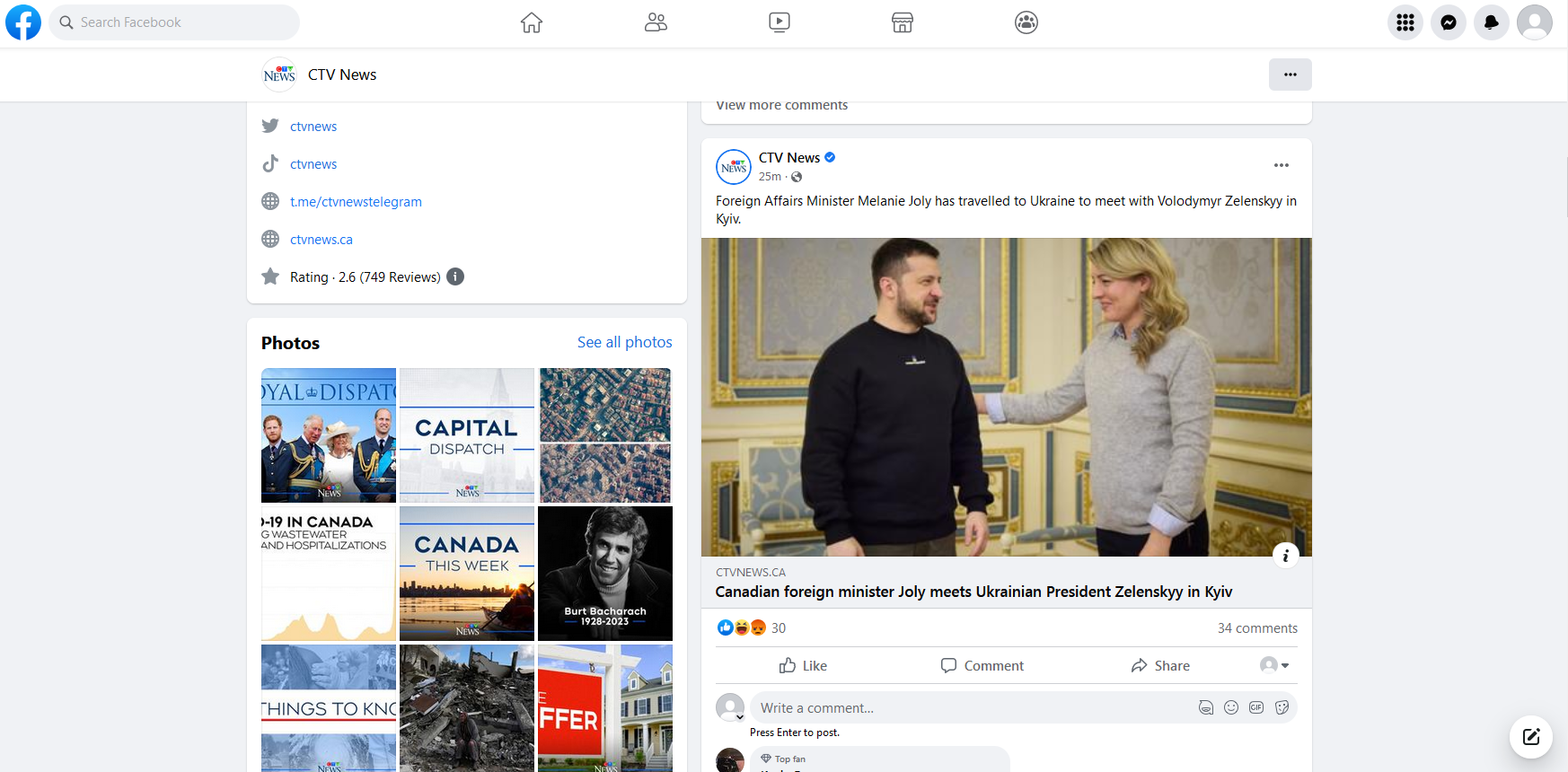Open the Burt Bacharach 1928-2023 photo

pos(605,574)
